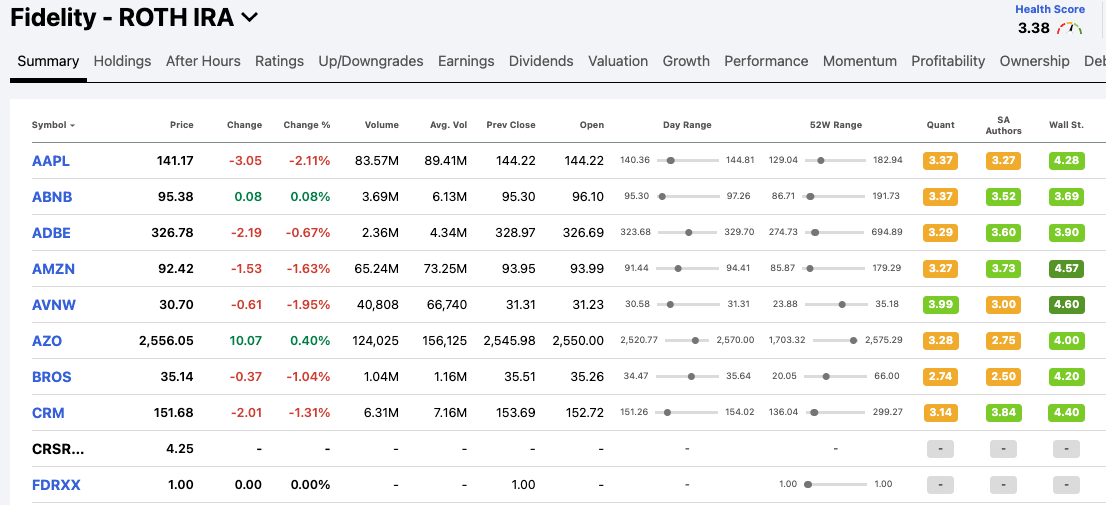Open the CRM symbol link
Viewport: 1106px width, 505px height.
pos(48,413)
